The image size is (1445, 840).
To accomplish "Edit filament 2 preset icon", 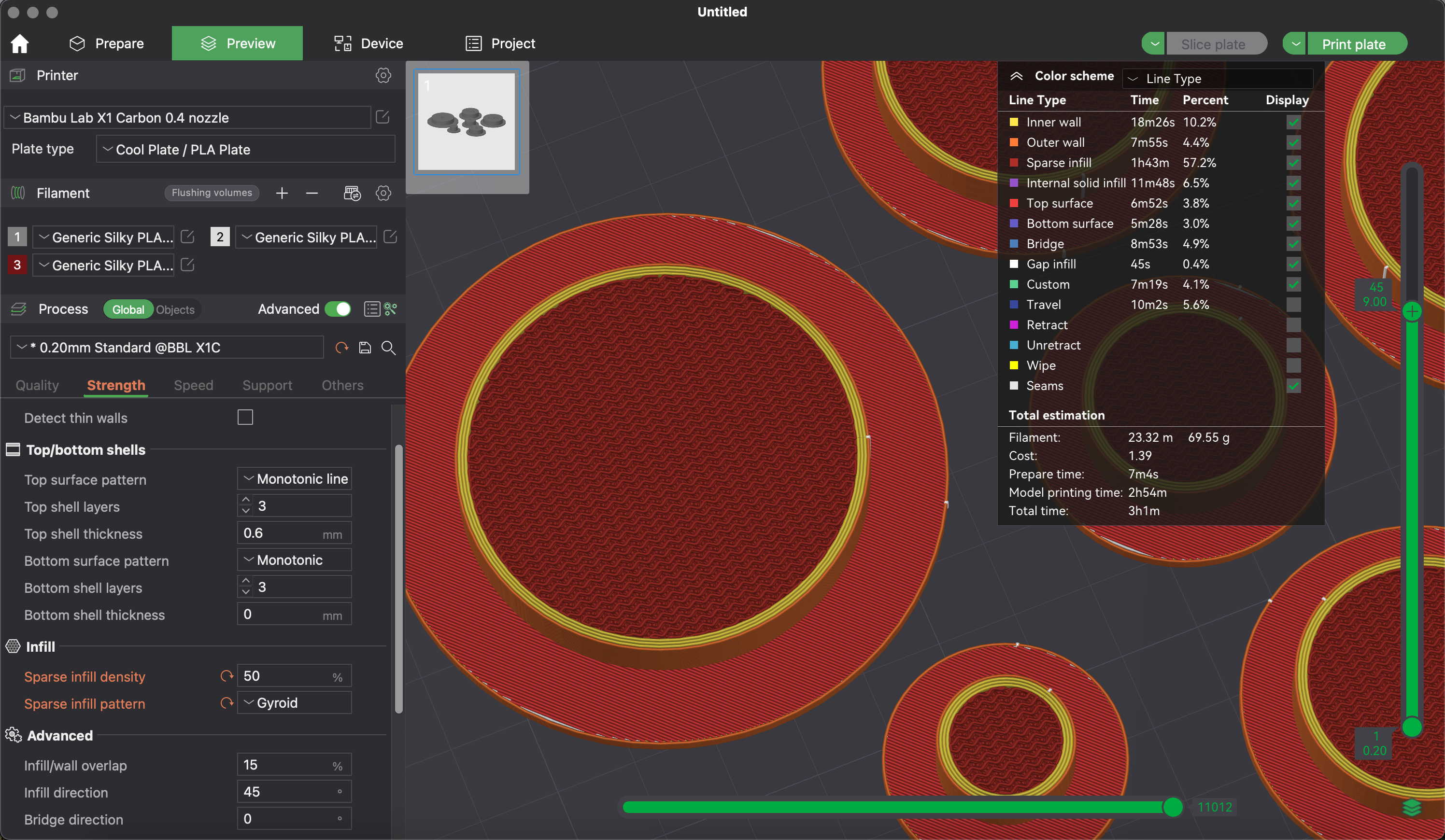I will (x=390, y=237).
